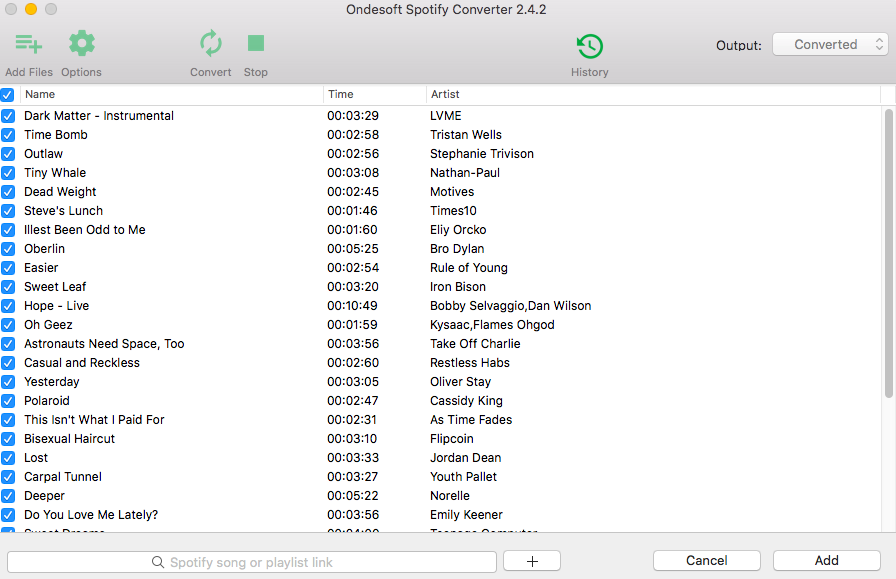Click artist Youth Pallet
This screenshot has width=896, height=579.
(463, 477)
